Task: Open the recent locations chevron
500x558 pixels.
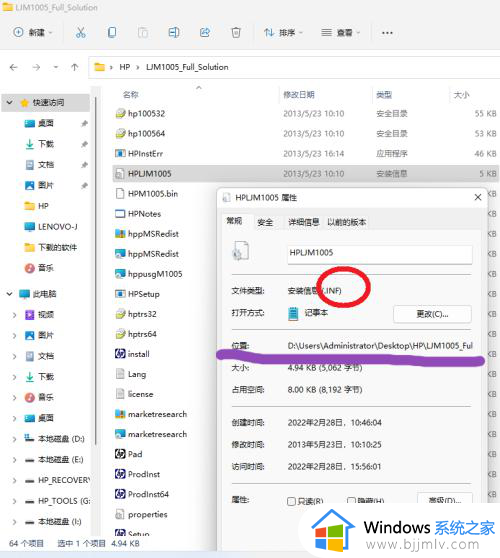Action: [x=56, y=67]
